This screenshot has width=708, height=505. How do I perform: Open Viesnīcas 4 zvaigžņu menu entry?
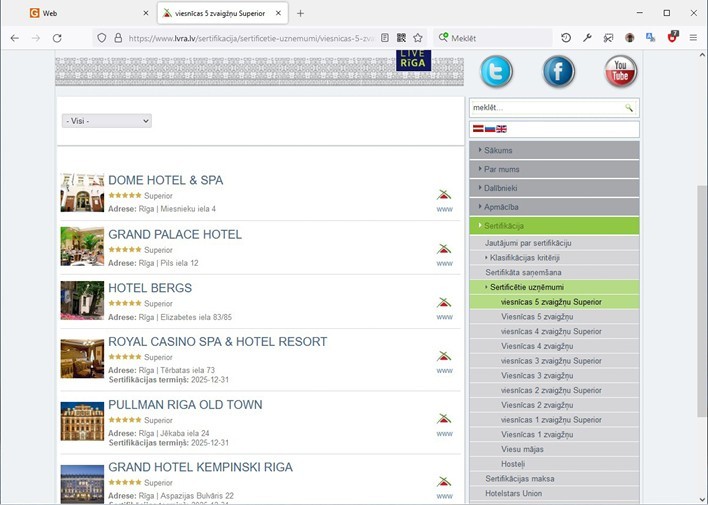point(554,346)
